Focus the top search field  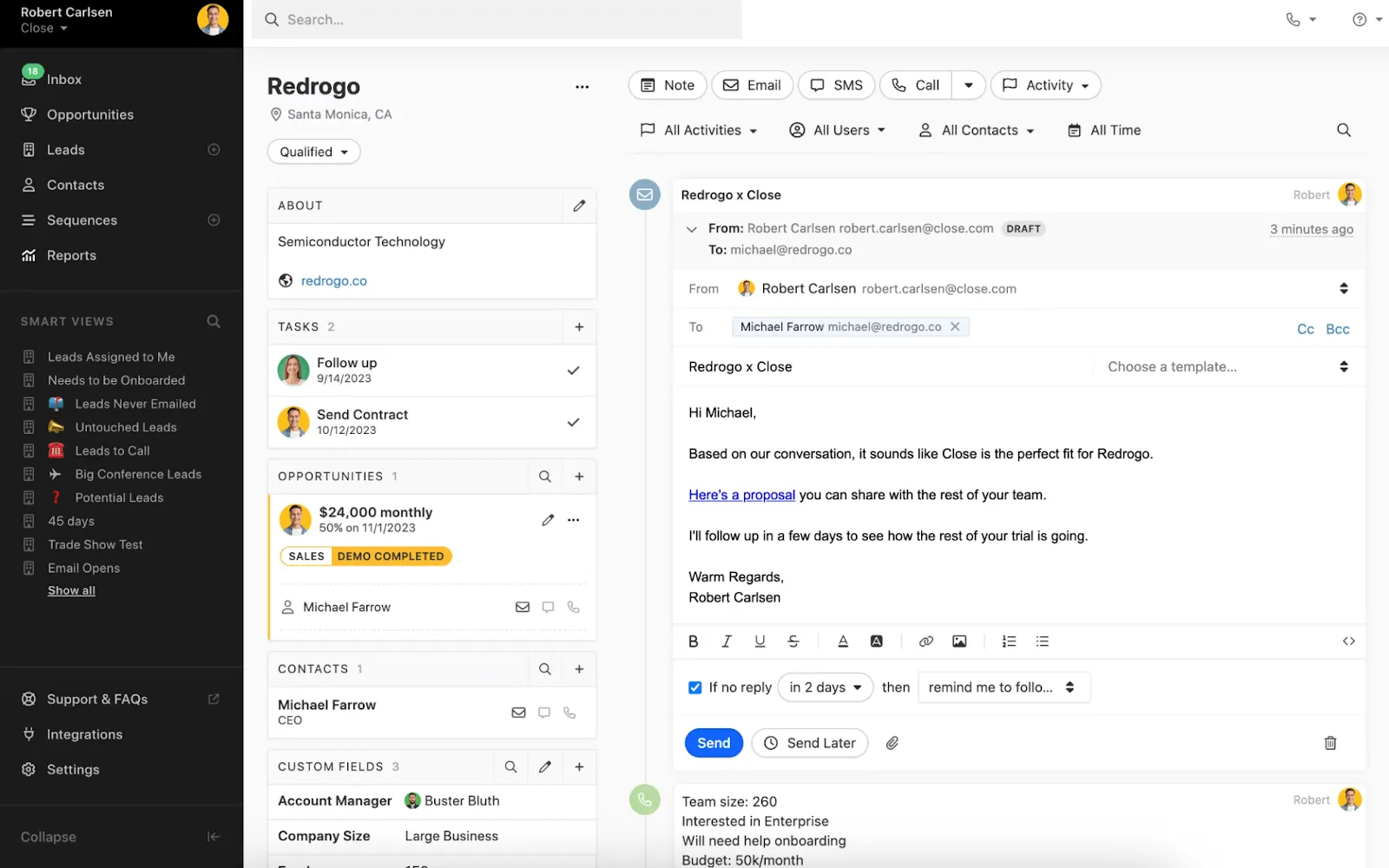(497, 19)
